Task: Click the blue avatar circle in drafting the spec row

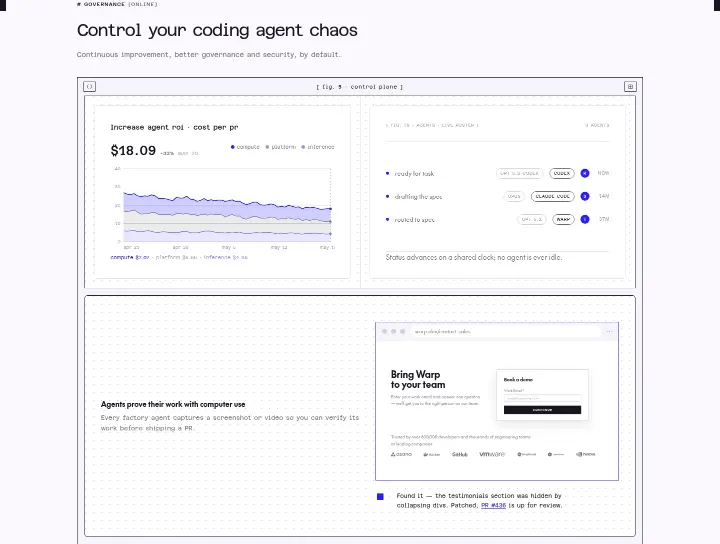Action: coord(585,196)
